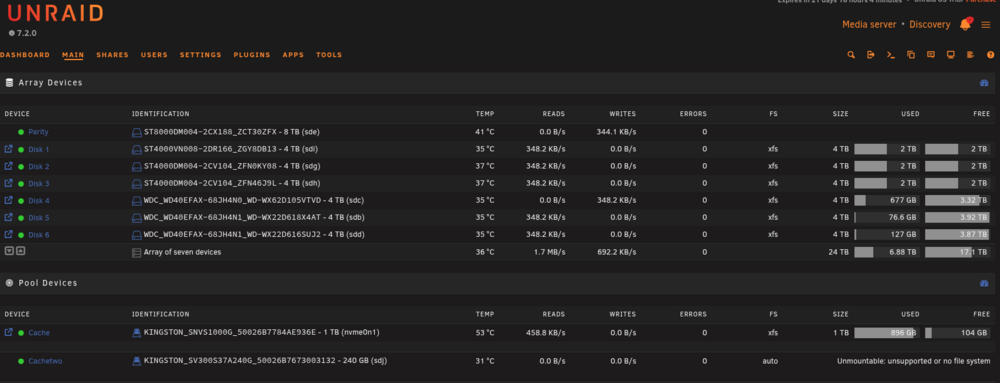The image size is (1000, 383).
Task: Toggle the Disk 4 green status dot
Action: (21, 201)
